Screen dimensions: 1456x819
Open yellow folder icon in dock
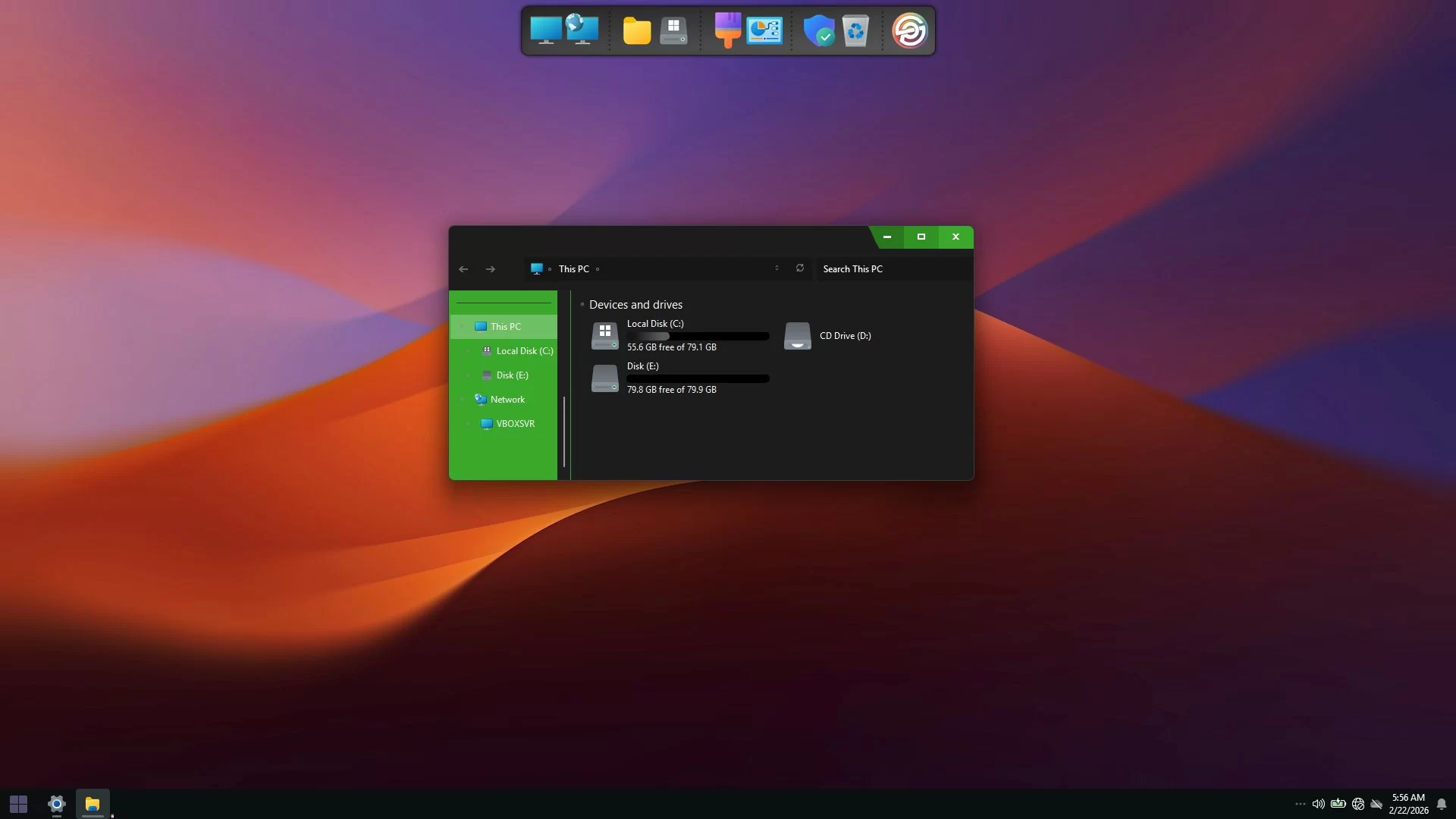(x=636, y=31)
